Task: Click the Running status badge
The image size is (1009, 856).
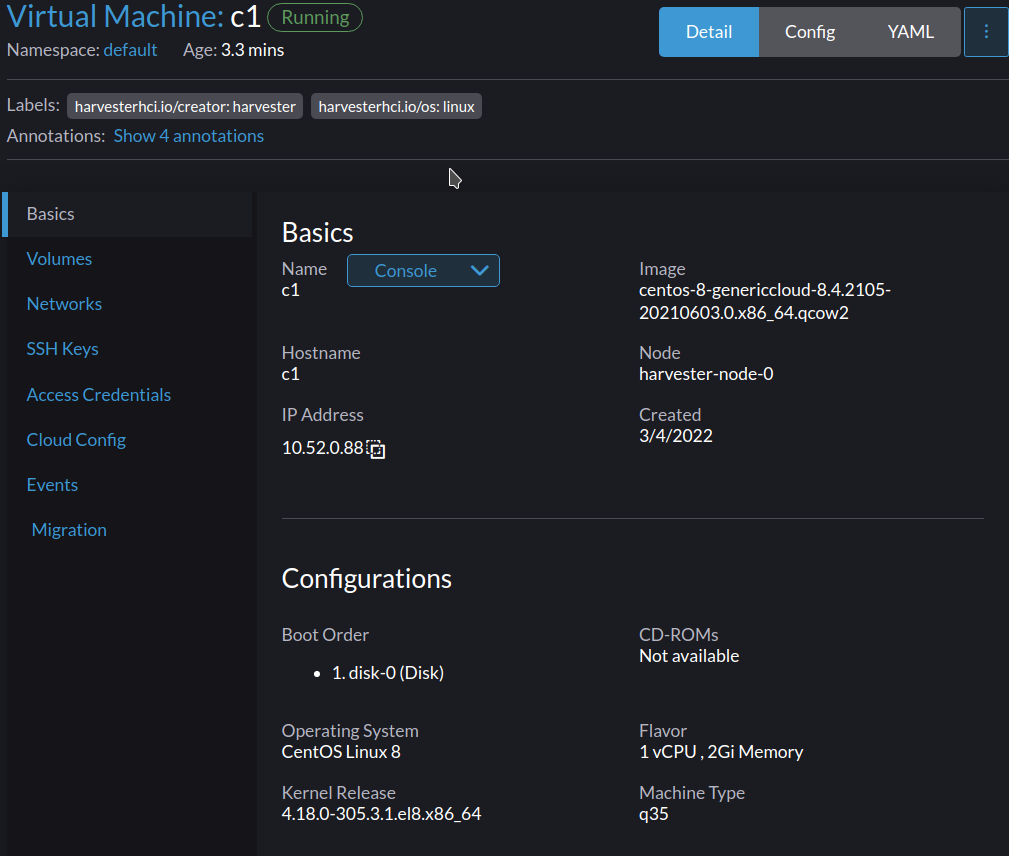Action: click(x=314, y=17)
